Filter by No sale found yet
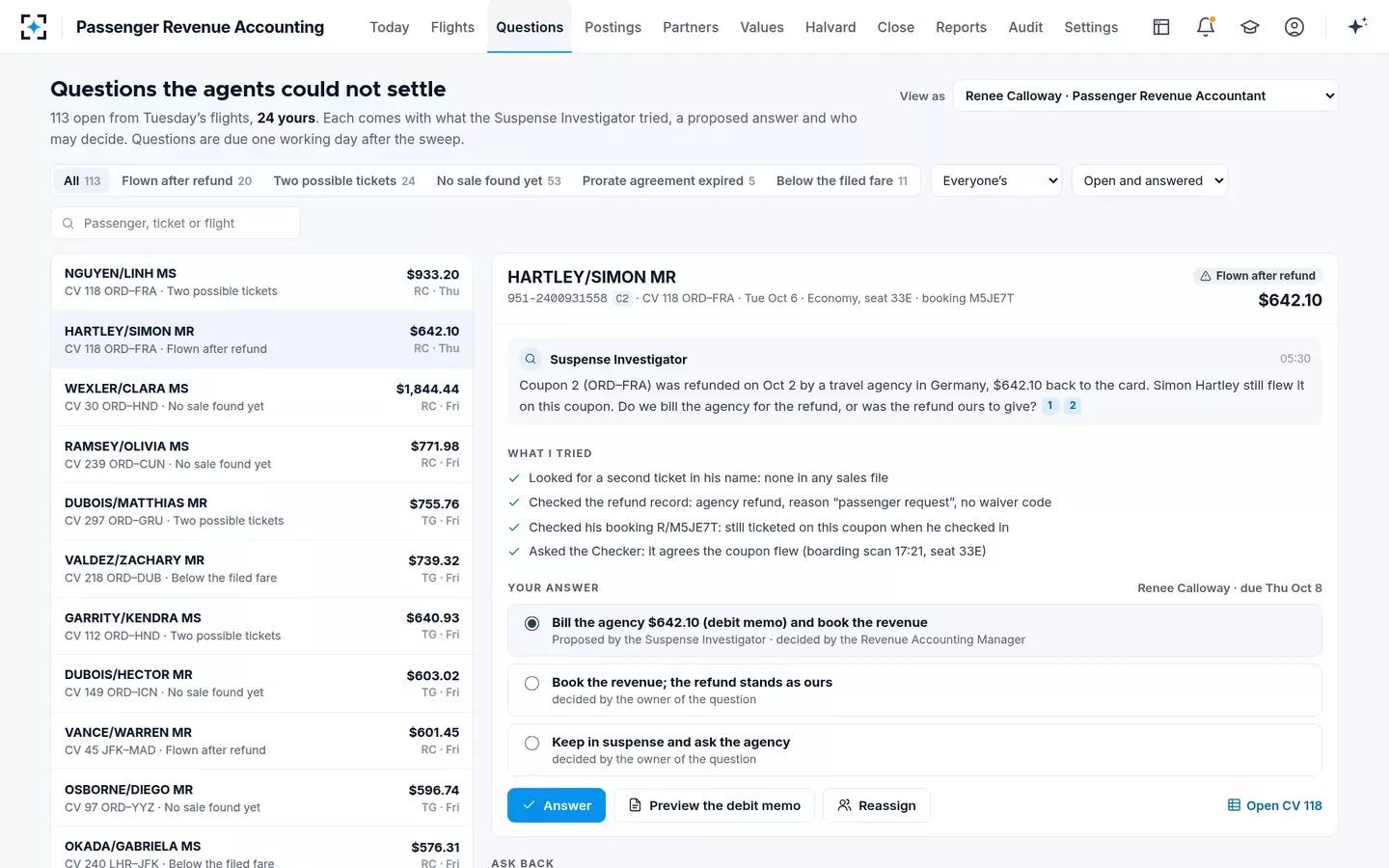1389x868 pixels. point(499,180)
